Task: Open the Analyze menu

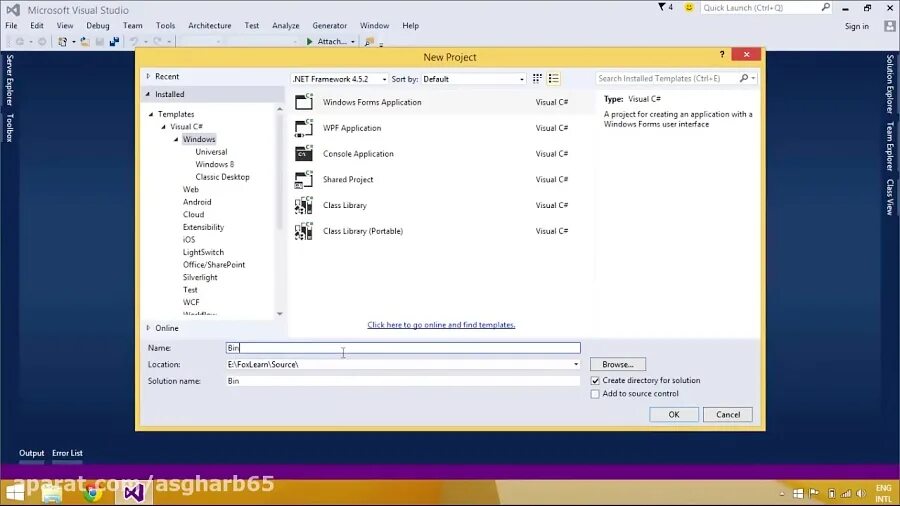Action: tap(286, 26)
